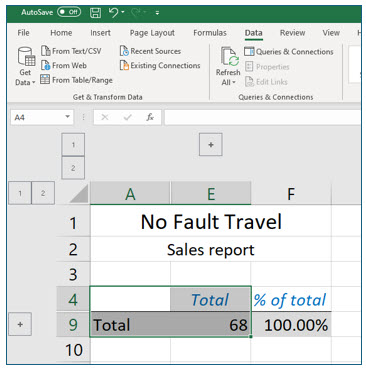
Task: Click the cell containing 68
Action: [x=210, y=324]
